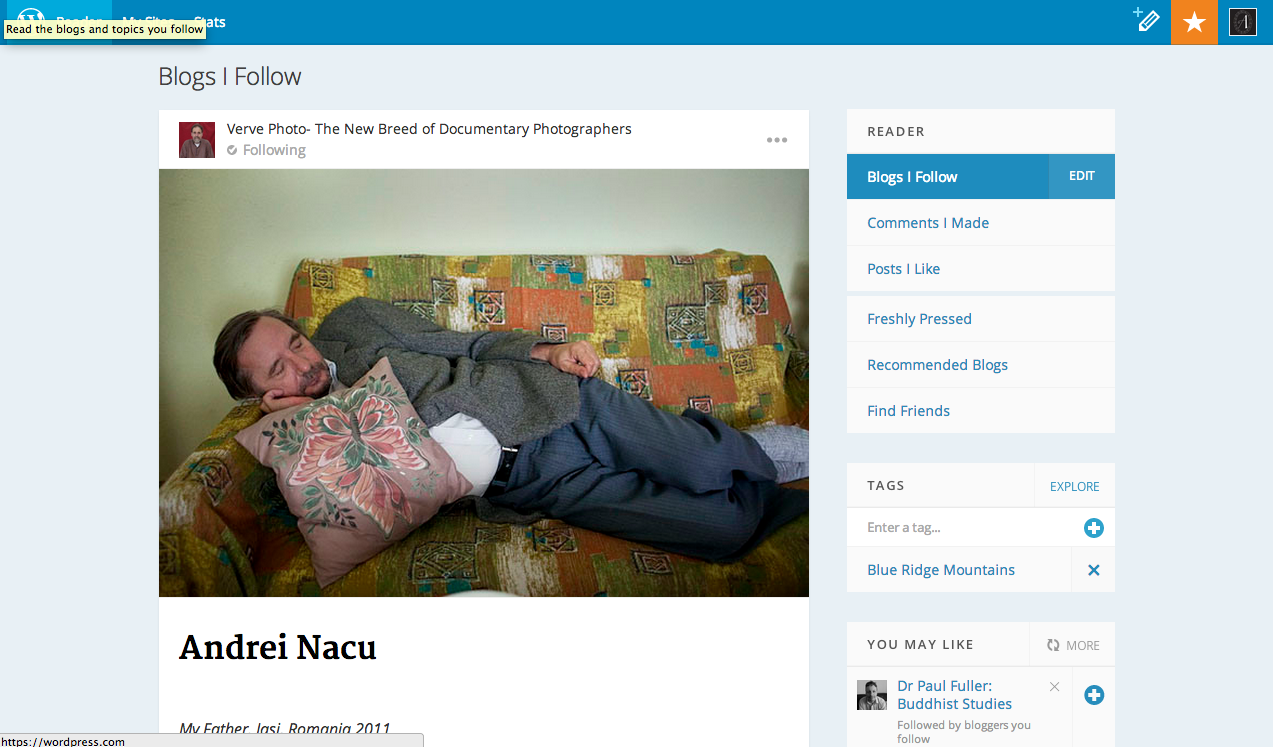Screen dimensions: 1273x747
Task: Click the new post pencil icon
Action: pos(1146,21)
